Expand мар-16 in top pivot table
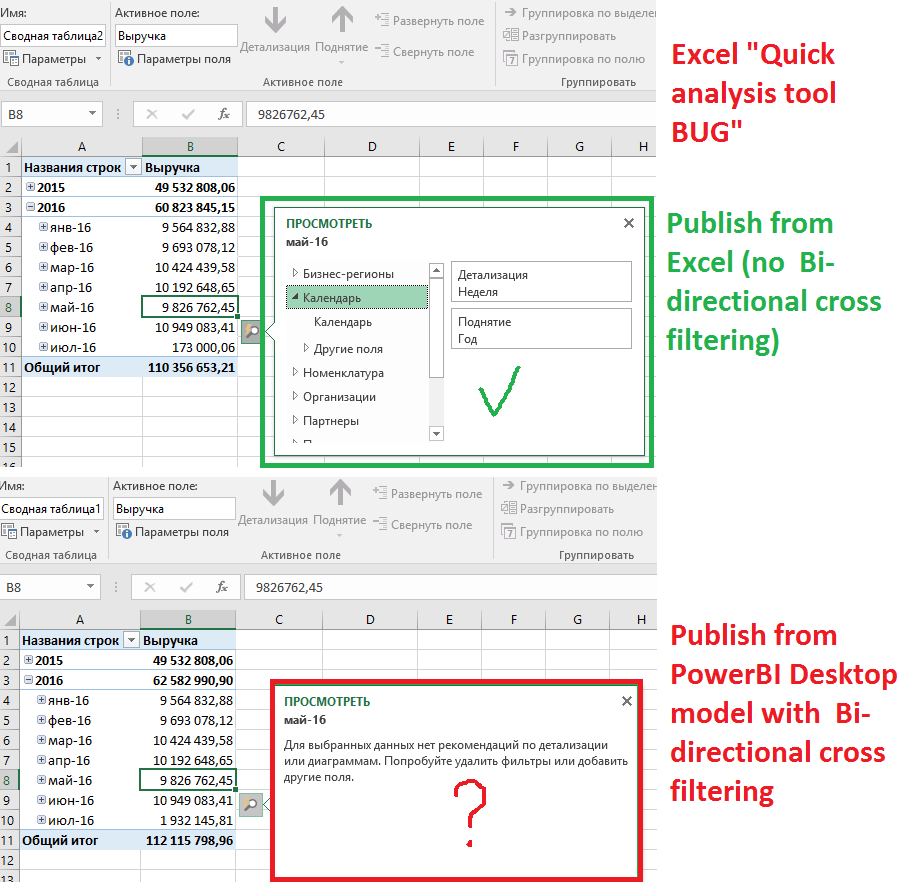 point(44,267)
